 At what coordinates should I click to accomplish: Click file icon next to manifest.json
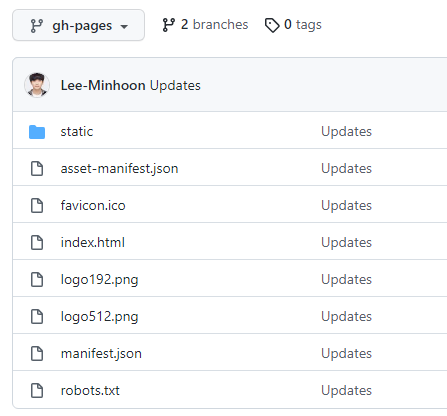click(x=37, y=353)
